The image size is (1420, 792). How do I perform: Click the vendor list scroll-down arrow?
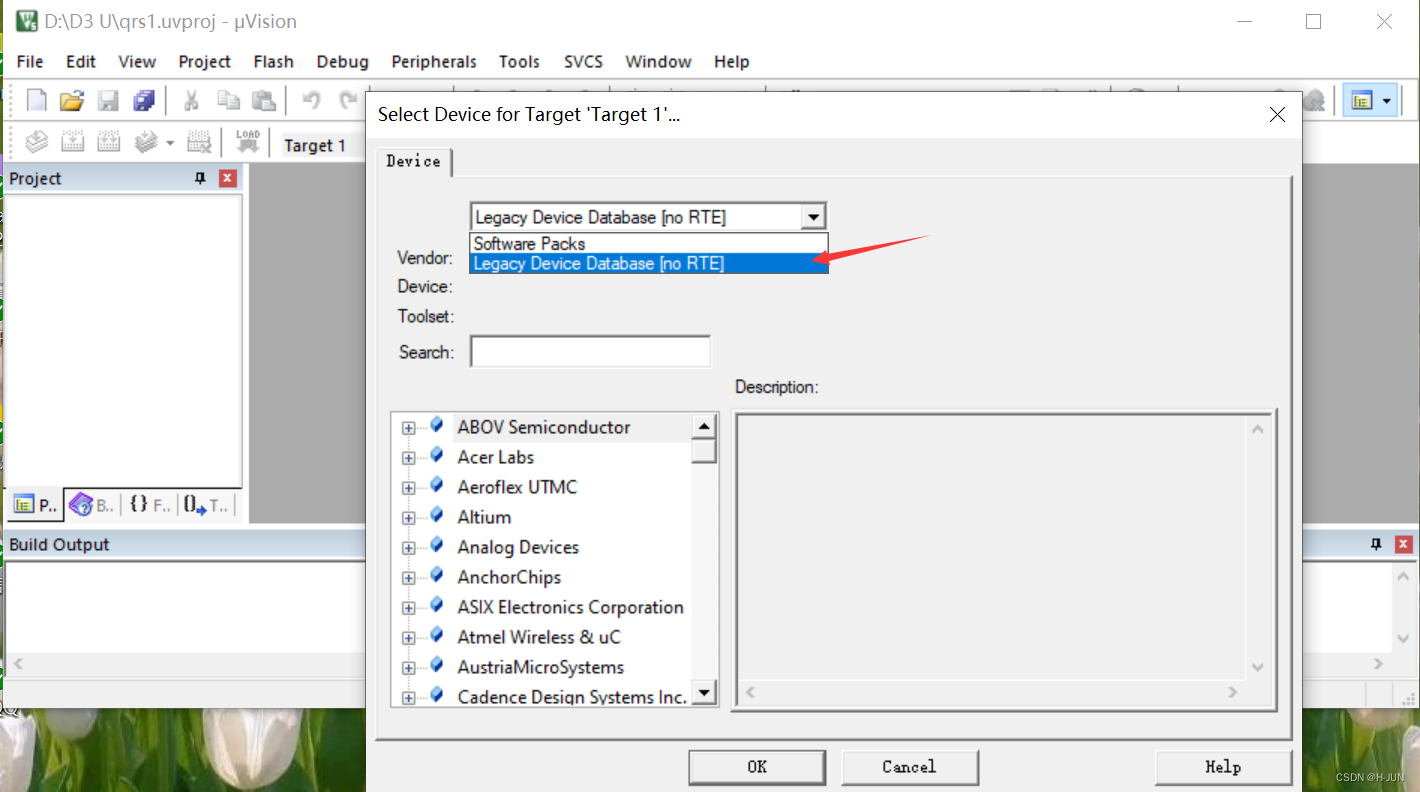click(x=704, y=692)
